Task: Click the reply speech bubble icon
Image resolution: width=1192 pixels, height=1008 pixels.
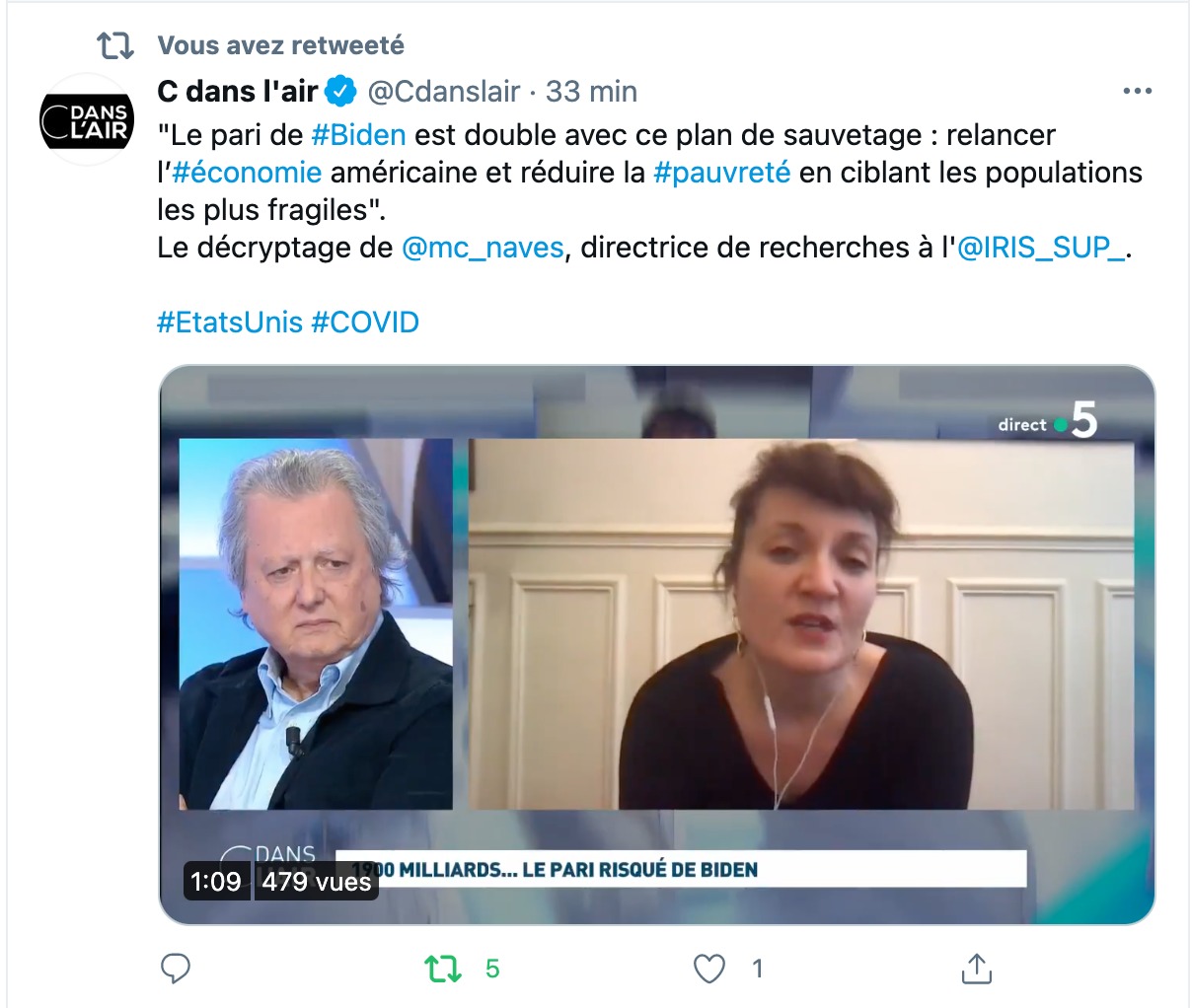Action: pos(176,969)
